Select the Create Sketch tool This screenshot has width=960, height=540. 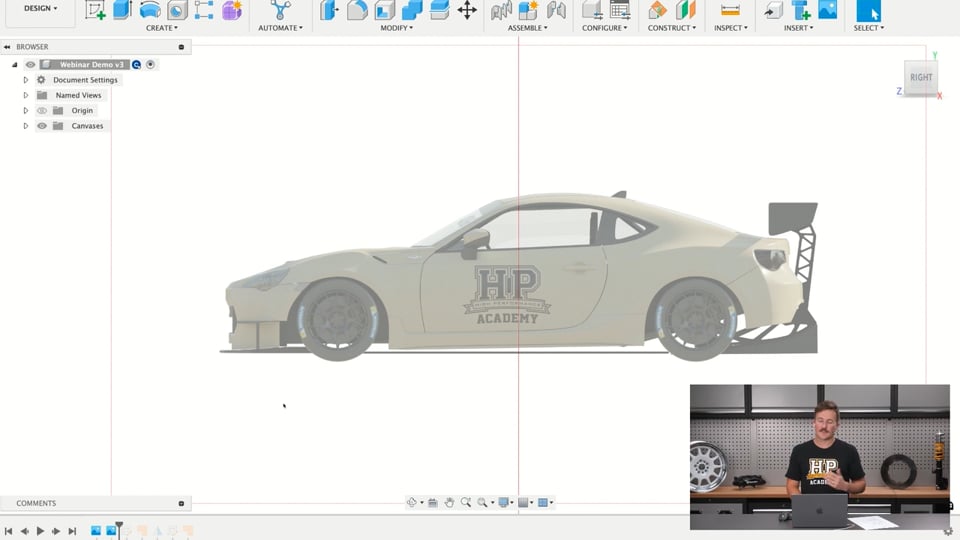point(95,10)
